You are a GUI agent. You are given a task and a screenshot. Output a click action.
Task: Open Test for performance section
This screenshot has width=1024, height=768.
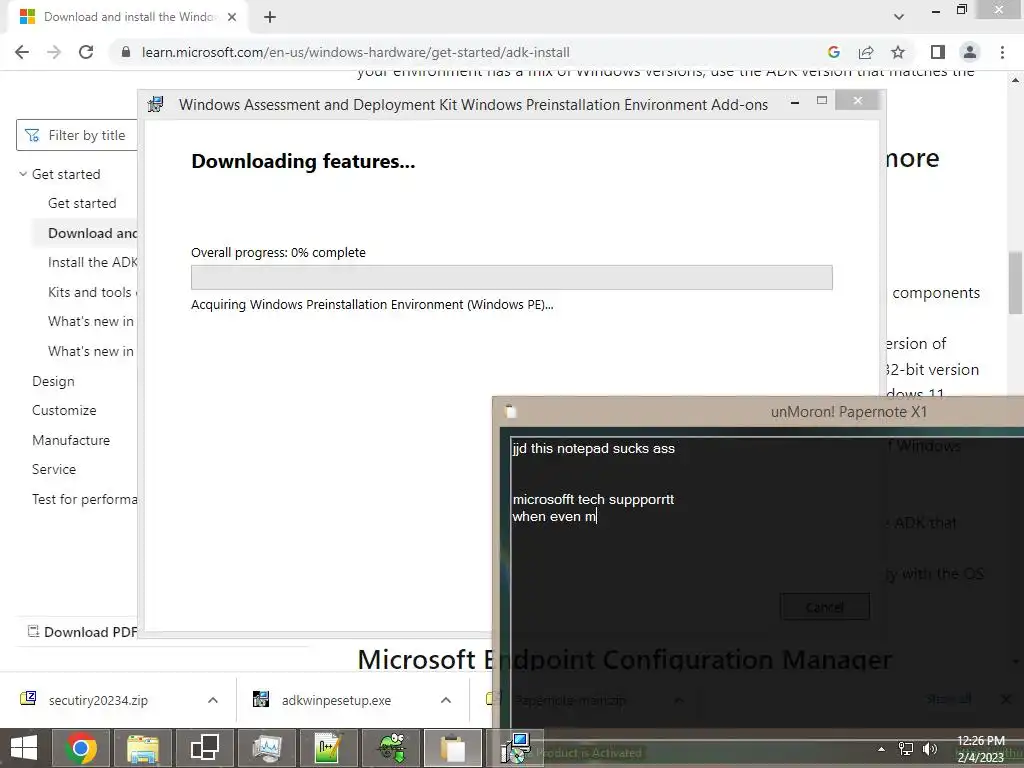[85, 499]
